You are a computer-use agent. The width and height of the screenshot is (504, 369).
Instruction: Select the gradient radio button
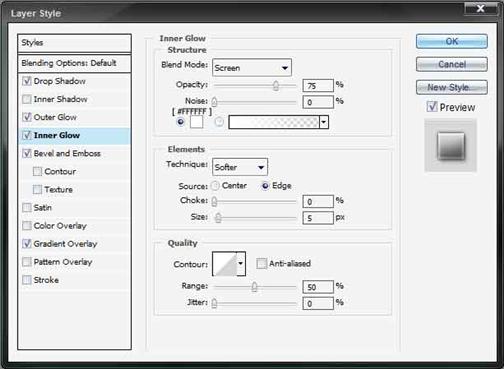[x=219, y=122]
